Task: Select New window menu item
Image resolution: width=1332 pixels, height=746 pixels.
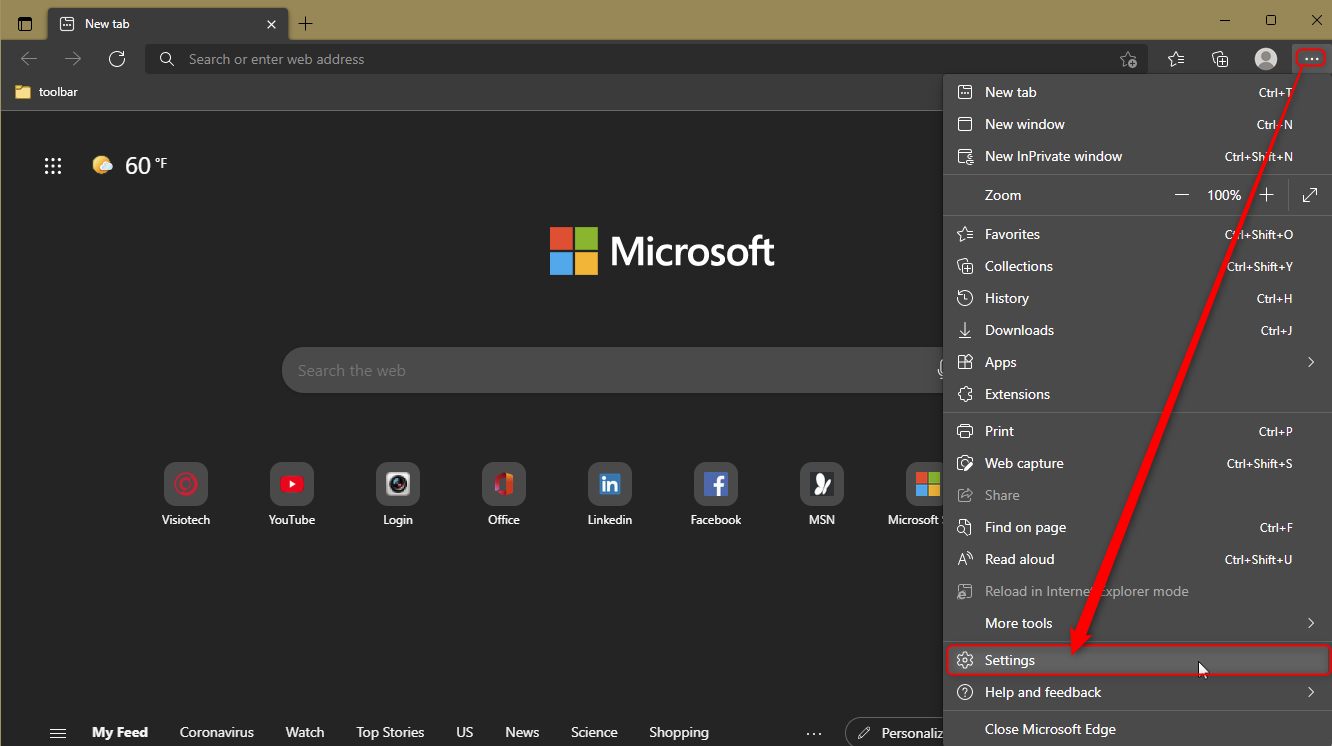Action: point(1138,124)
